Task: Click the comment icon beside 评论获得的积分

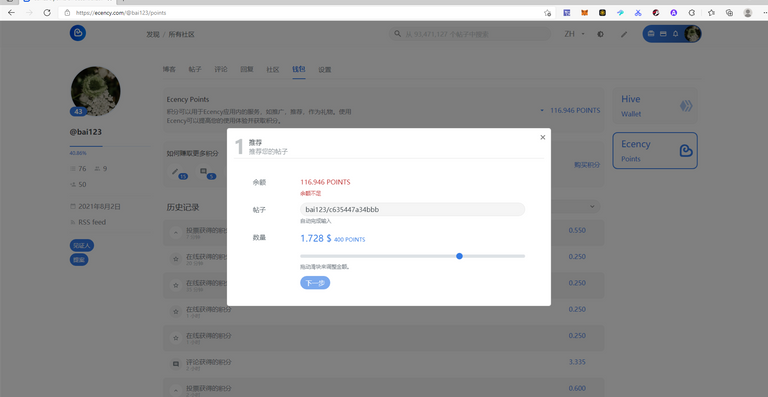Action: [x=176, y=364]
